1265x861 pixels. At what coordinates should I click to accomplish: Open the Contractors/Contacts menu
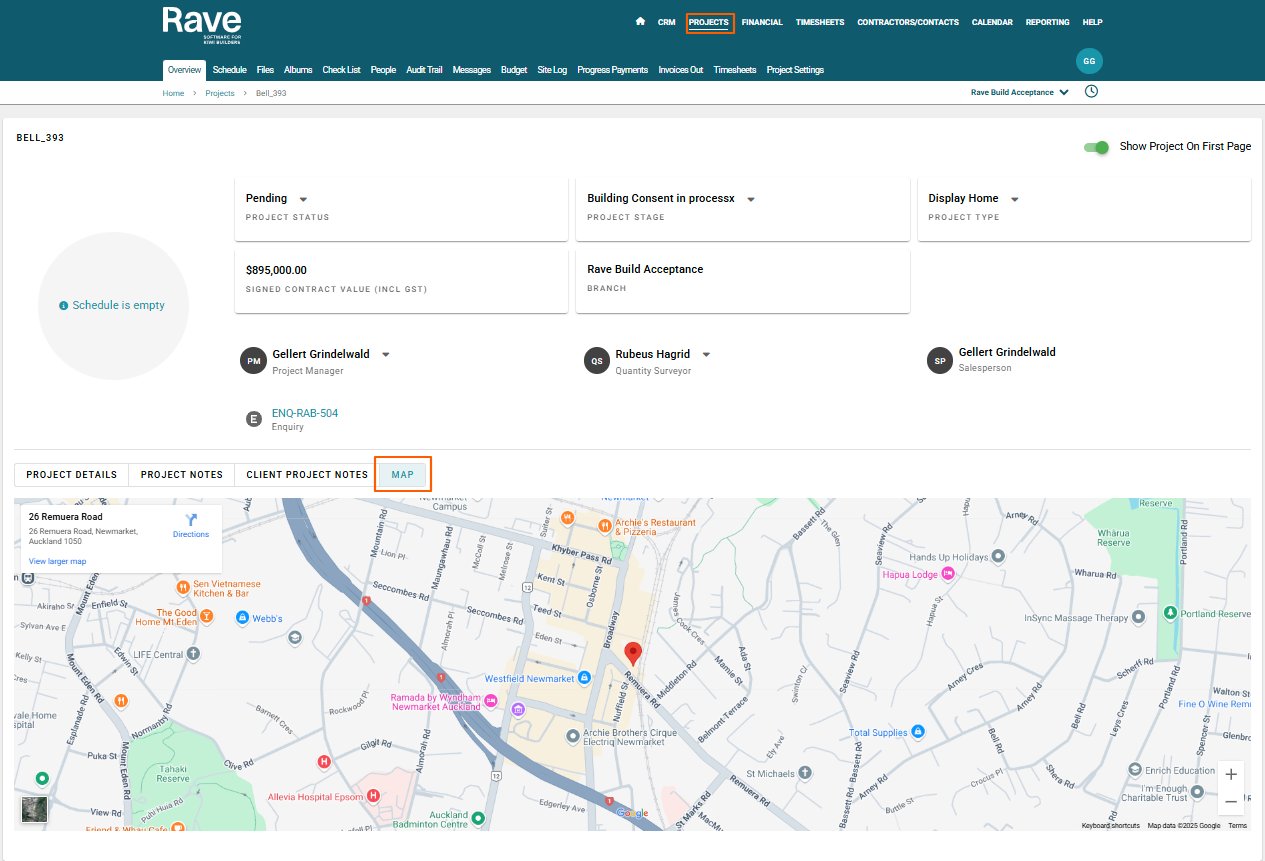coord(908,22)
